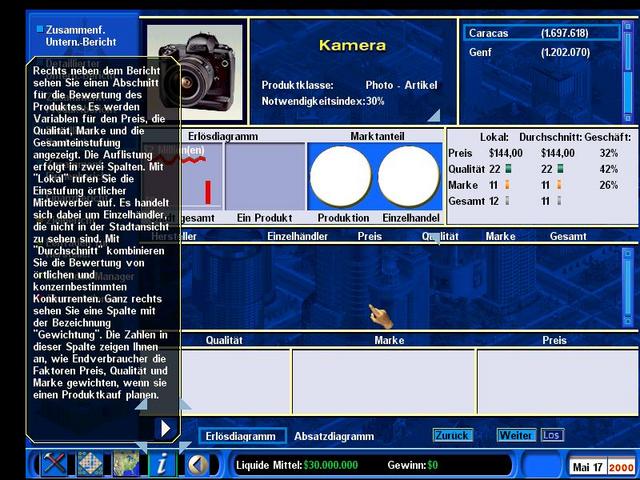This screenshot has width=640, height=480.
Task: Click the Los button
Action: [552, 435]
